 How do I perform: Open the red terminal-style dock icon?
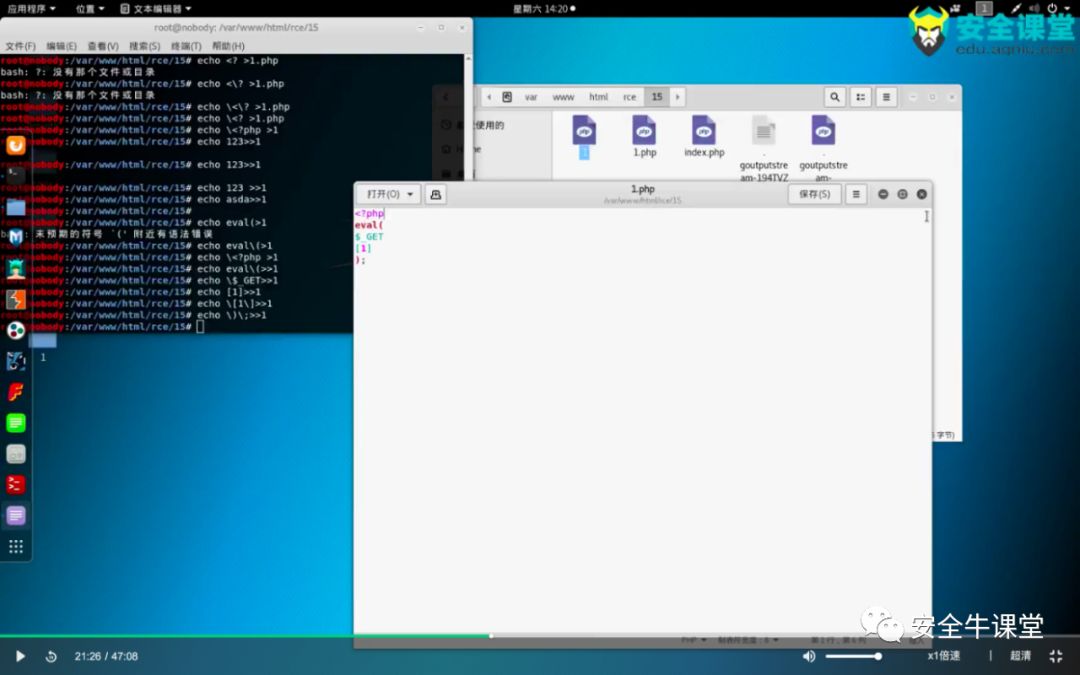(x=15, y=485)
